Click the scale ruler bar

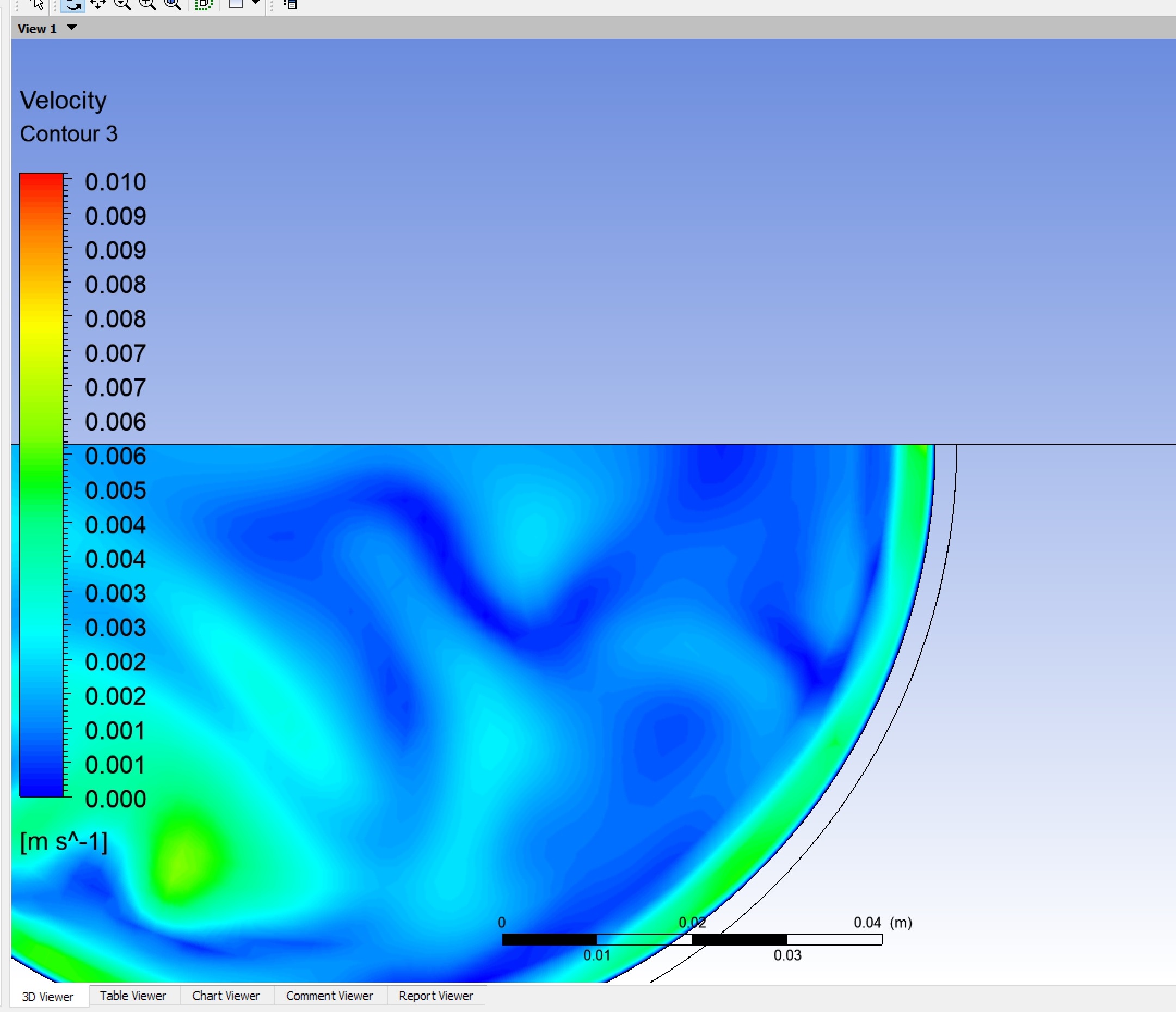click(692, 940)
